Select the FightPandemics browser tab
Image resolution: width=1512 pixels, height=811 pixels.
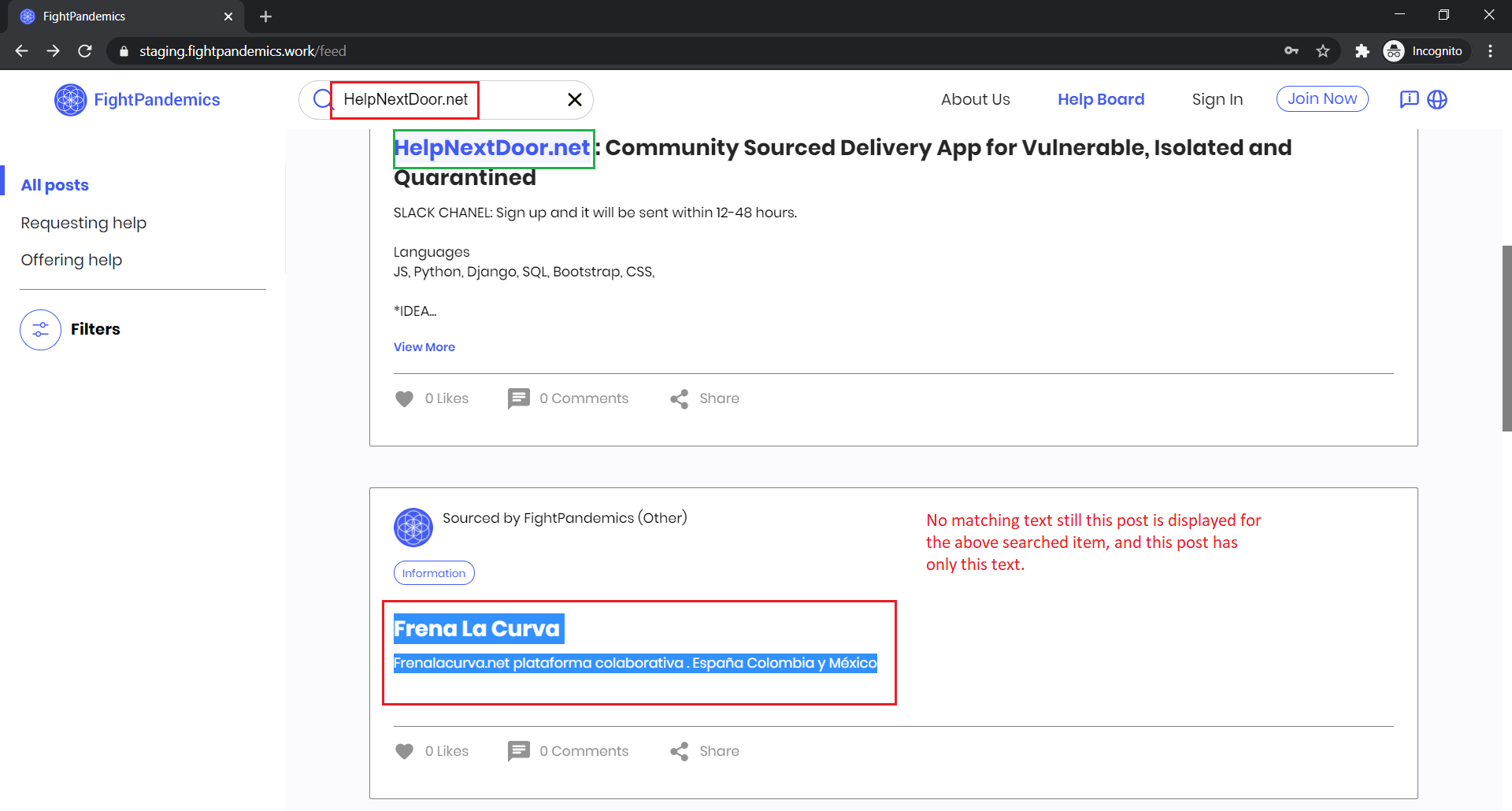point(126,17)
